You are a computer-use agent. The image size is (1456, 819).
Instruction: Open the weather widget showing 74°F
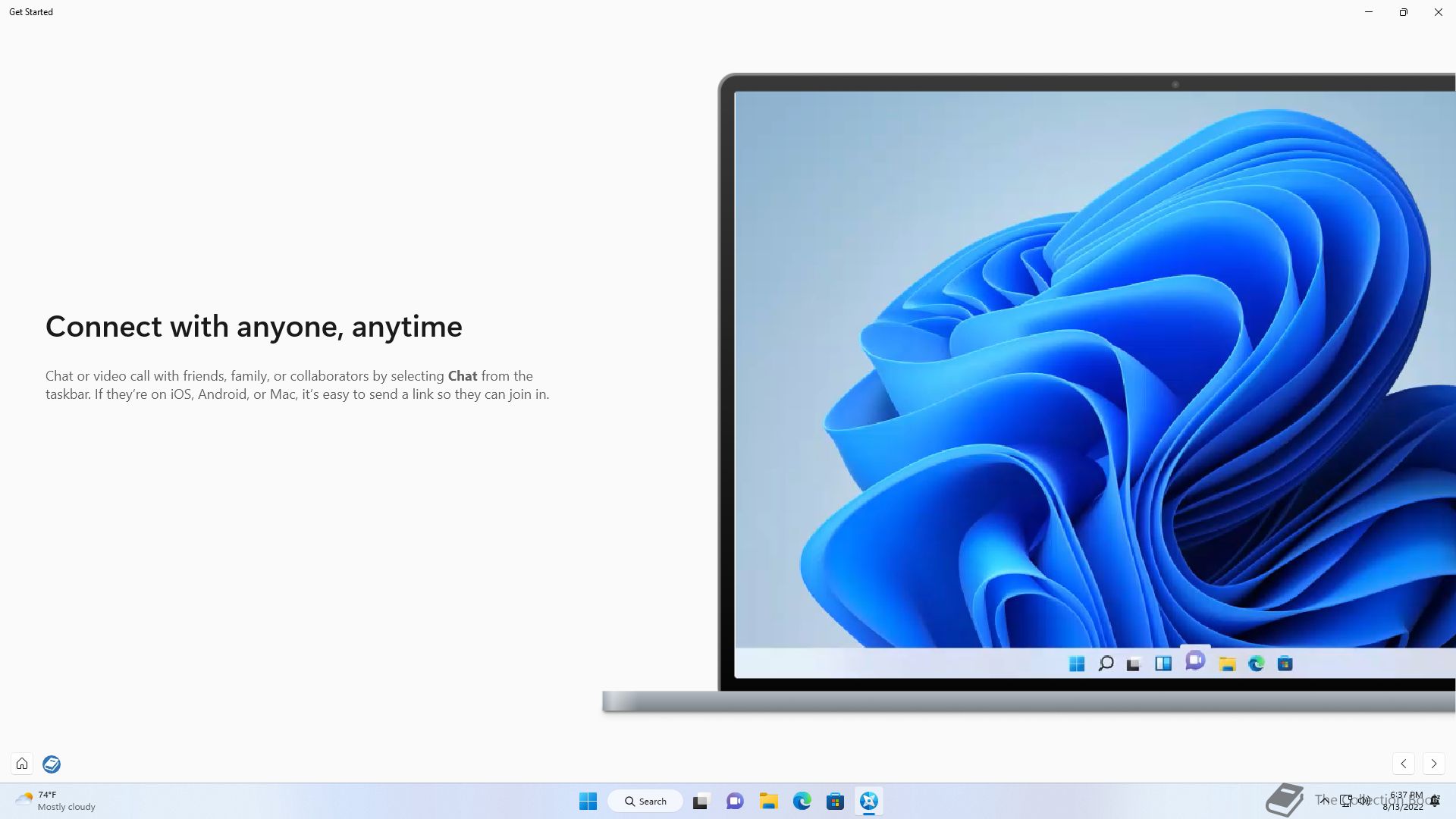(x=55, y=801)
